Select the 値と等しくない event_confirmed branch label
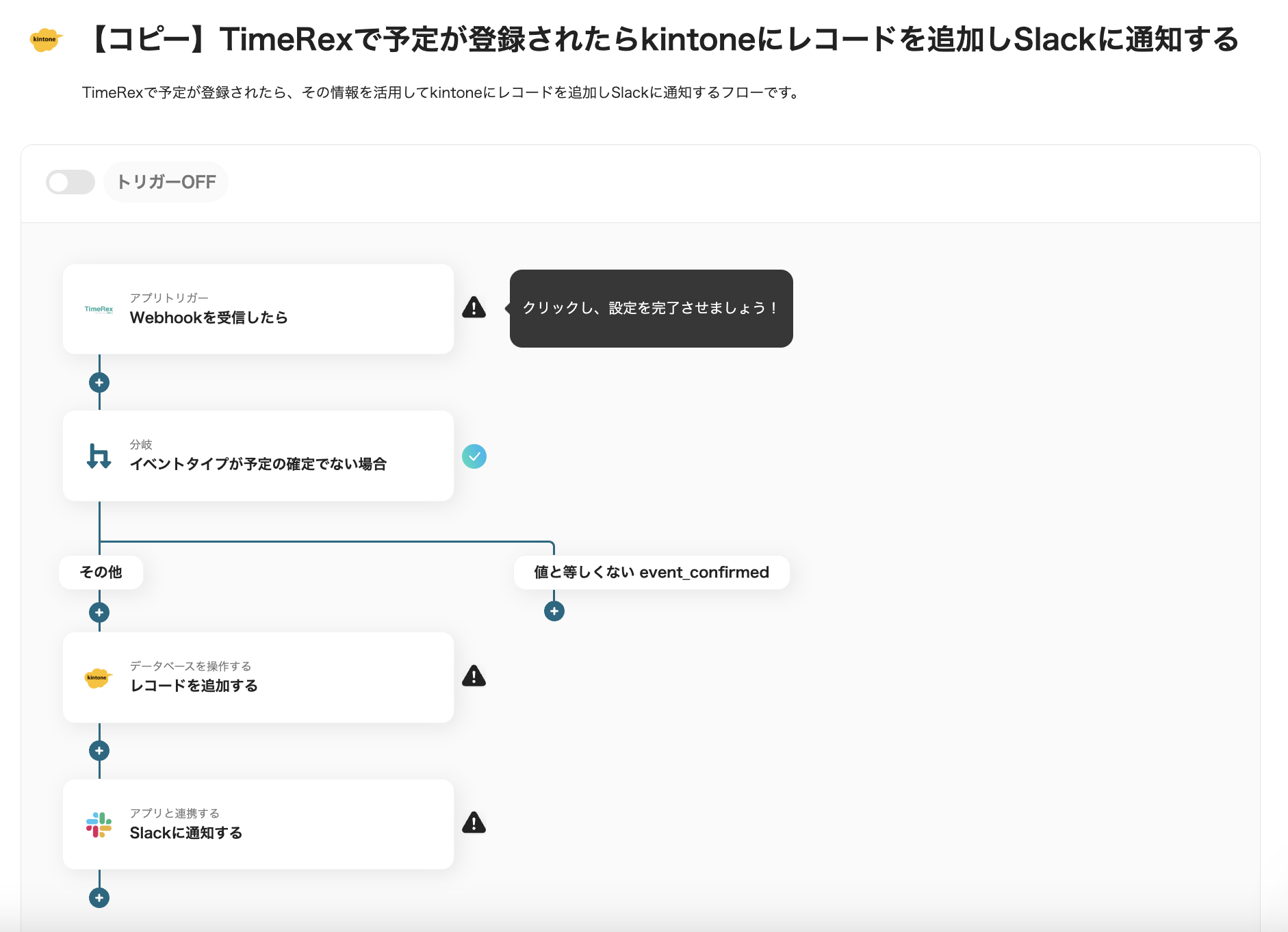 click(x=652, y=572)
